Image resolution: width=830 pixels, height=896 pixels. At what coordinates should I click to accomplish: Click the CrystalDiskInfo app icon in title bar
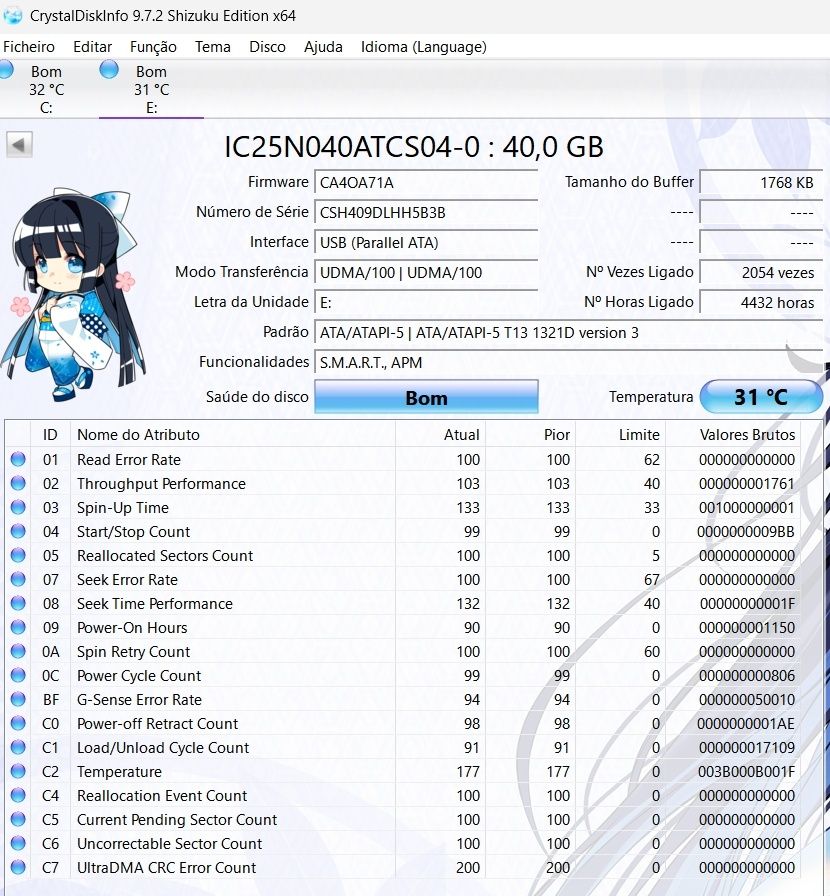[x=13, y=15]
